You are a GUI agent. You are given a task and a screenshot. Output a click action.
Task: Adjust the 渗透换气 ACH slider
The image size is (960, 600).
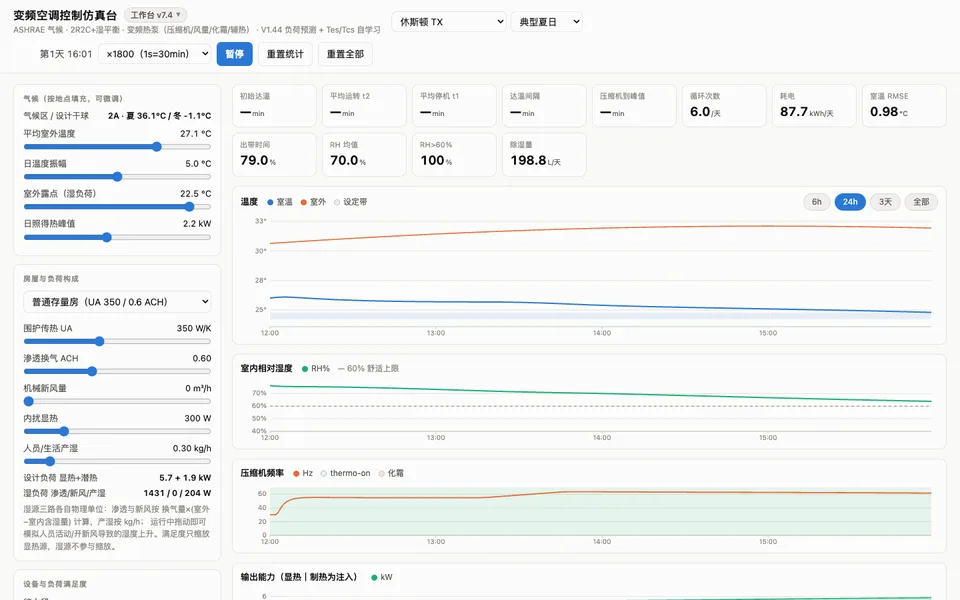[x=118, y=372]
